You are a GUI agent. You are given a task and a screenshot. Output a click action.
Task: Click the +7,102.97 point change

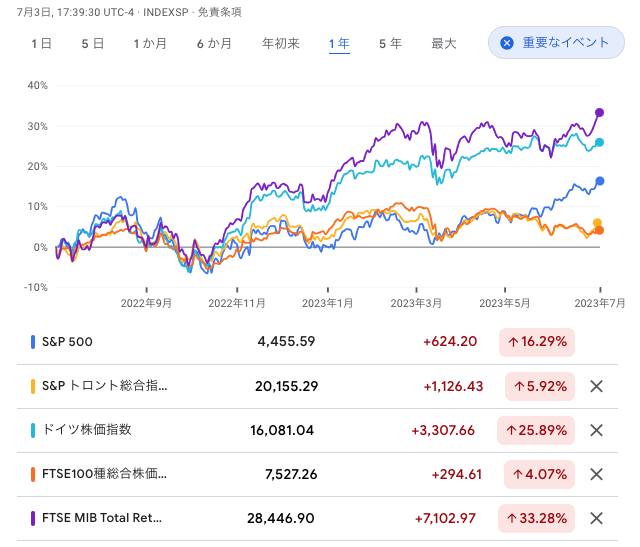[x=445, y=518]
